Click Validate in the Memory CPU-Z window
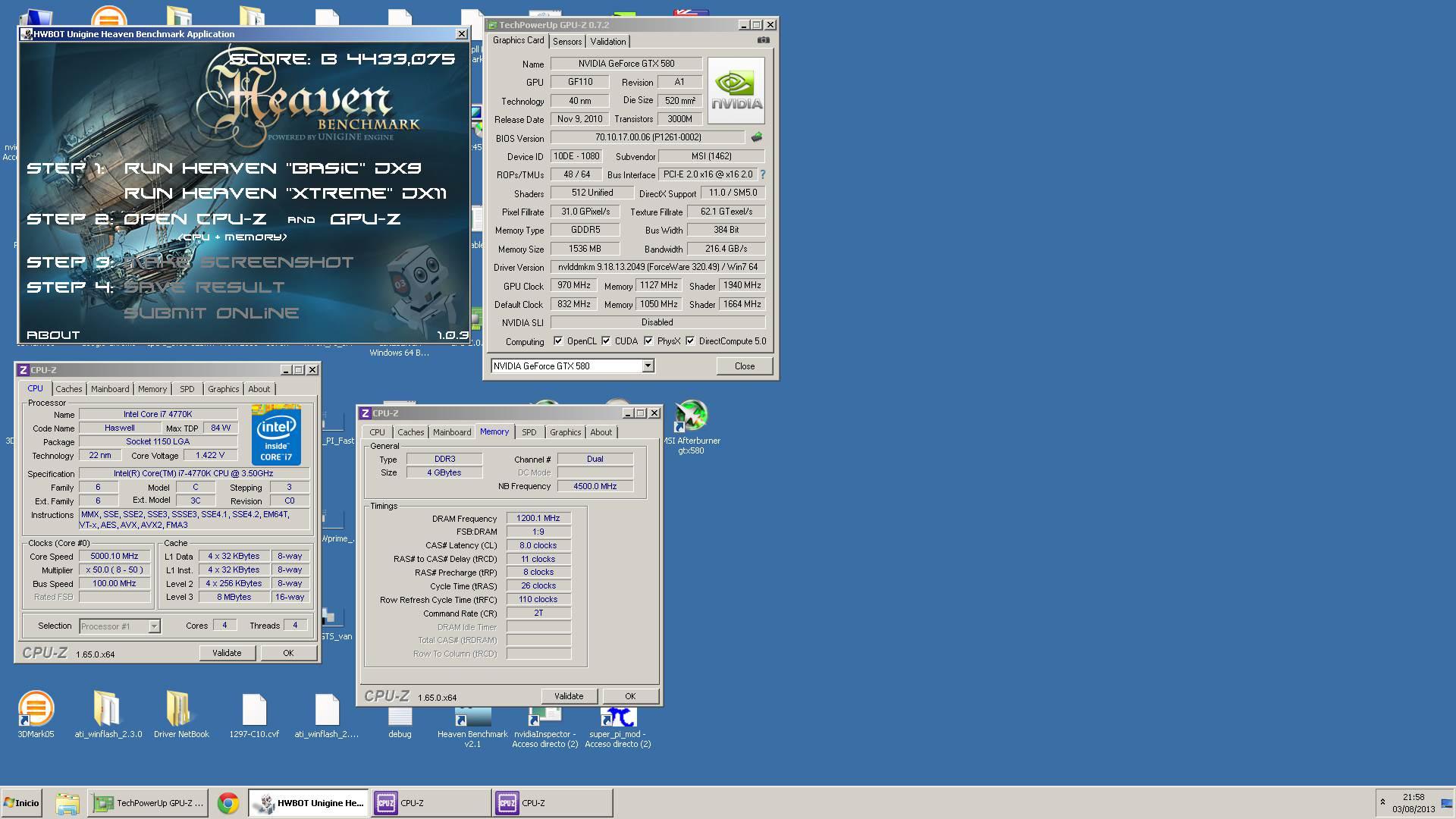The width and height of the screenshot is (1456, 819). point(569,696)
